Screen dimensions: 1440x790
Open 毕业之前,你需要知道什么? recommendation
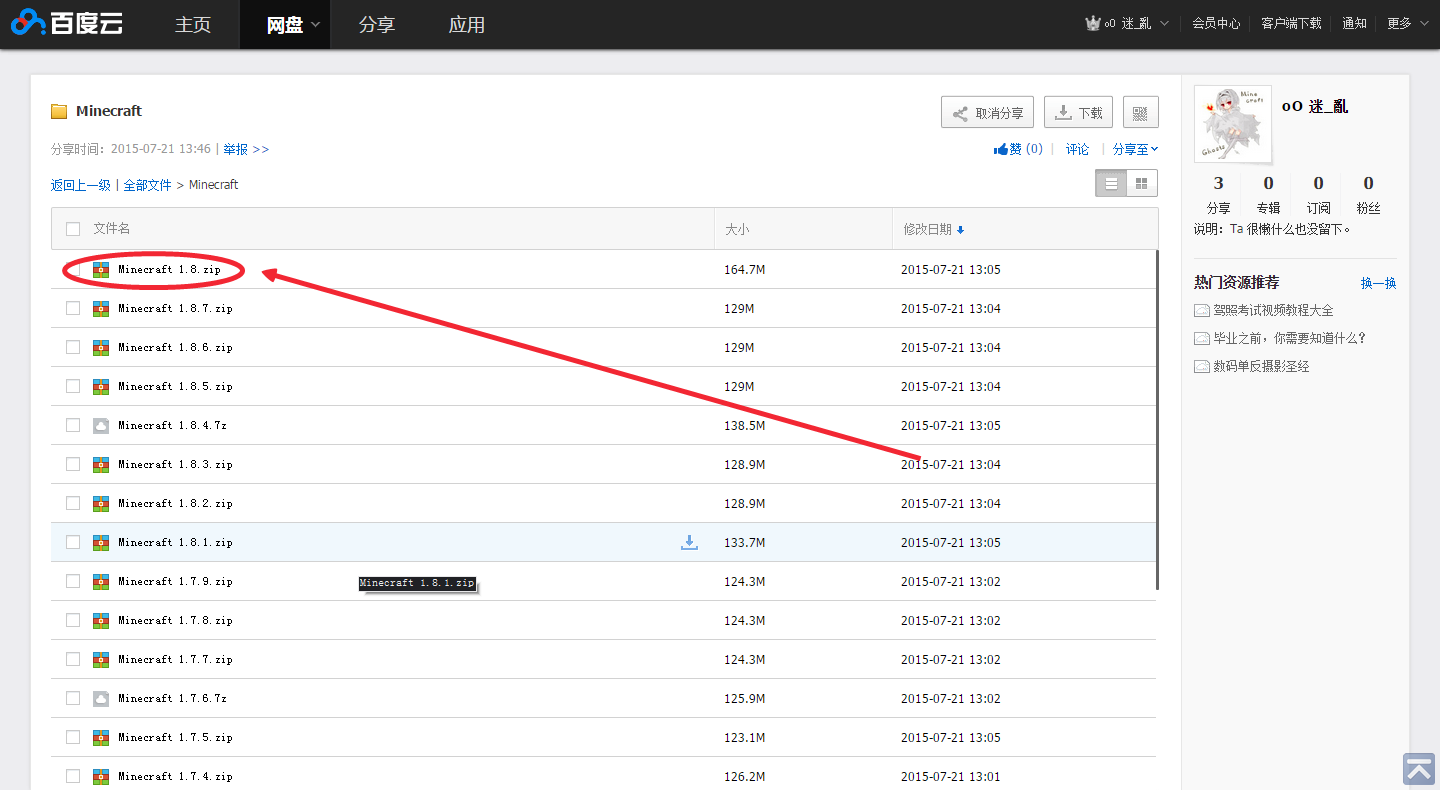pos(1289,339)
